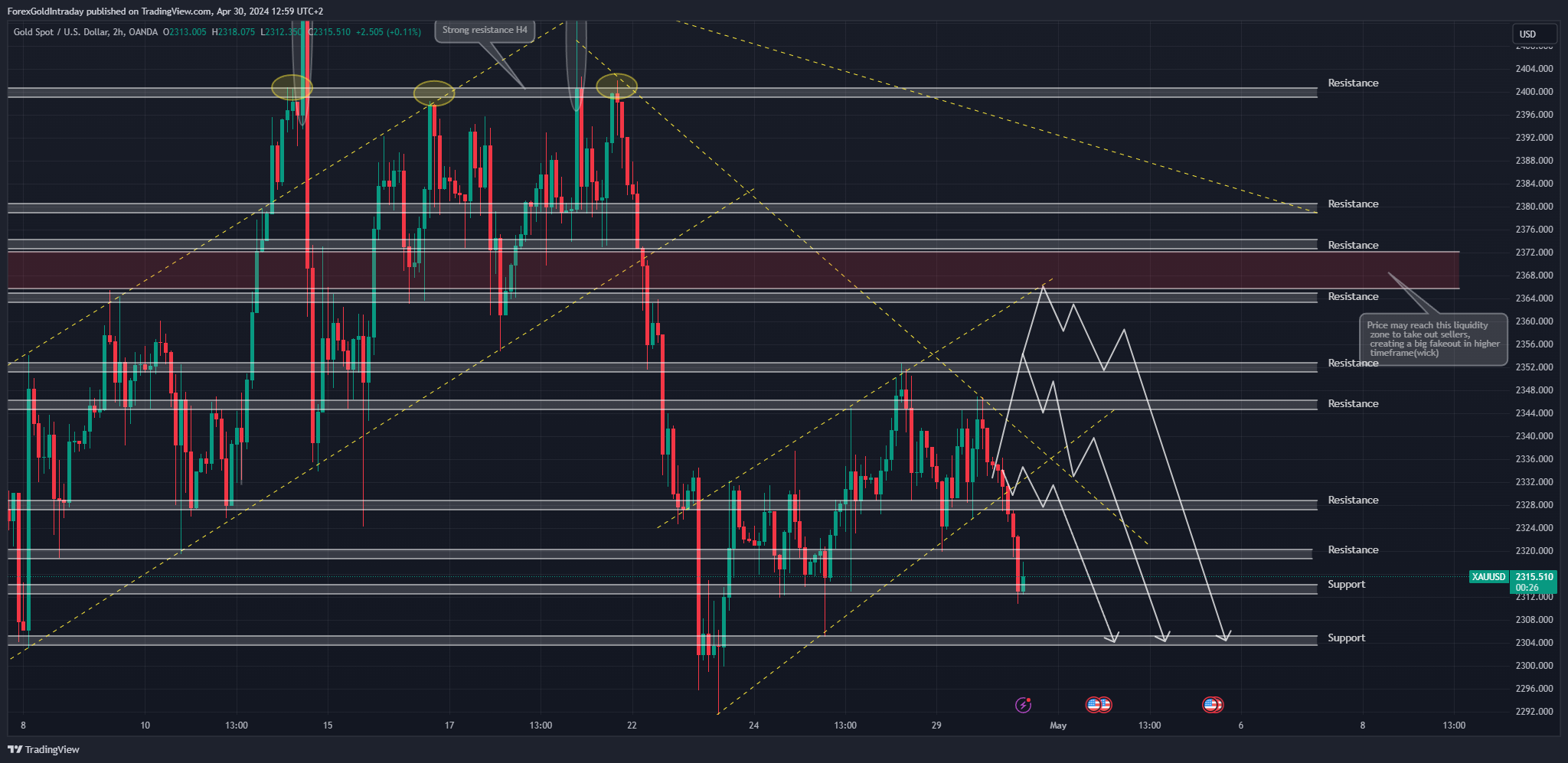Click the '15' date on time axis
Viewport: 1568px width, 763px height.
click(328, 726)
